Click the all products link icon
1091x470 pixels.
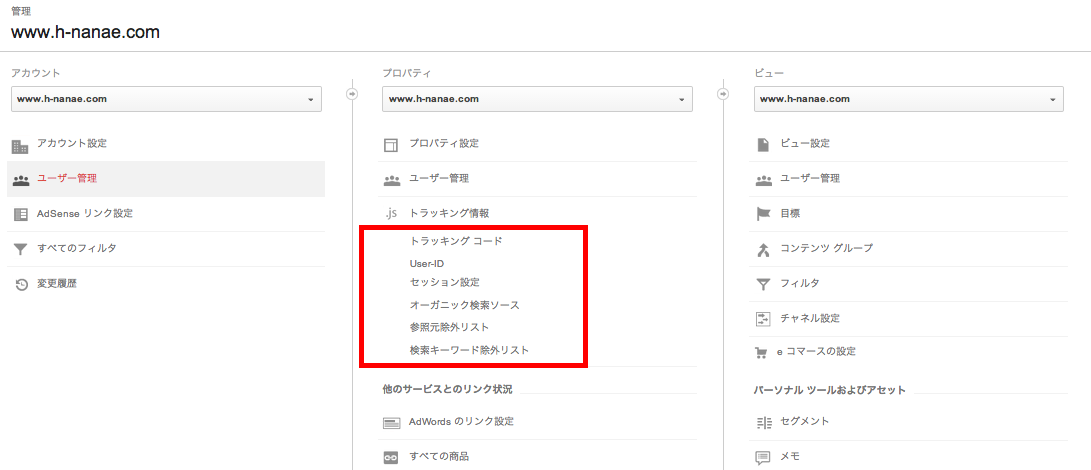tap(392, 457)
